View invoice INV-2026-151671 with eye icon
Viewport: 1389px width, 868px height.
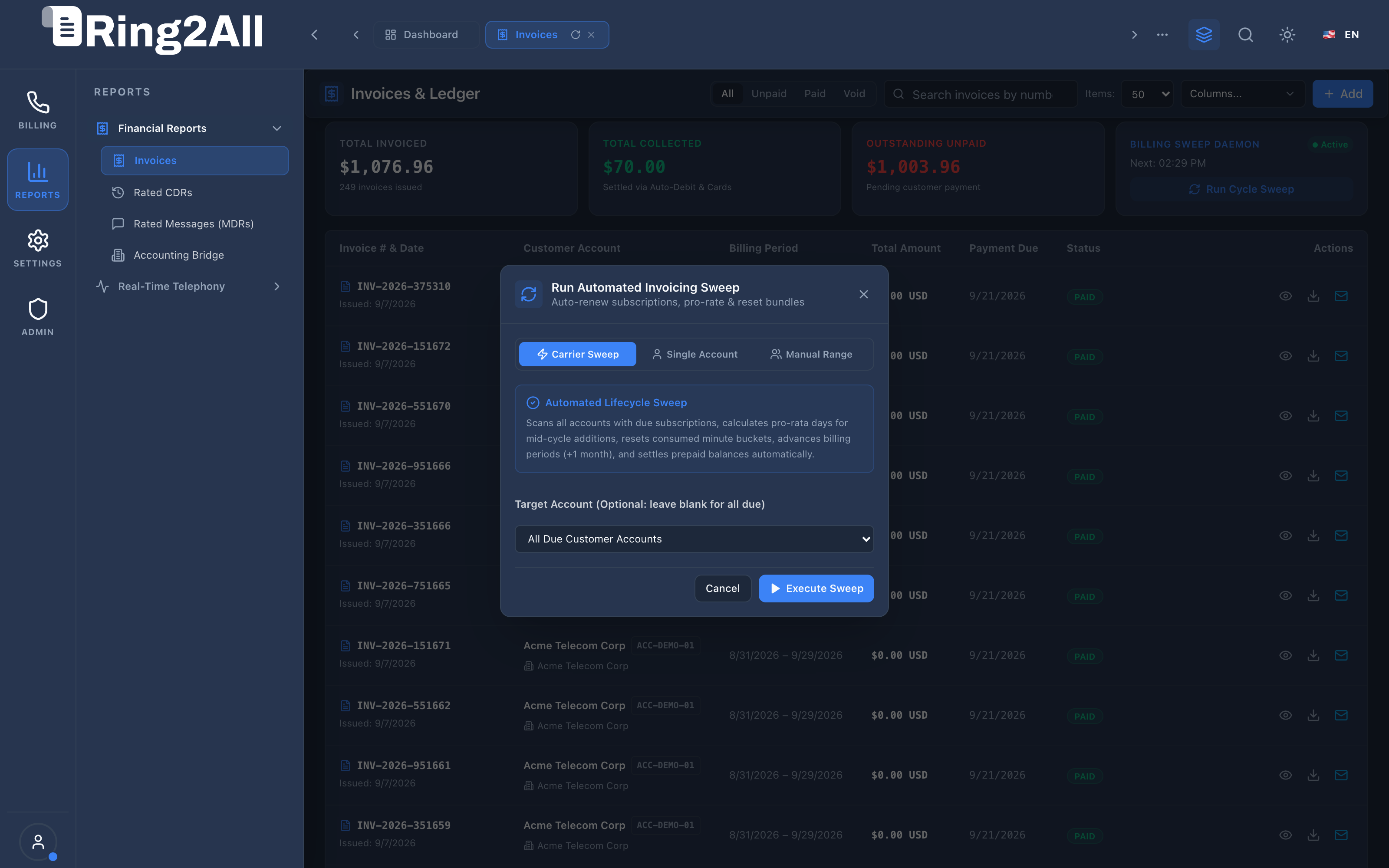tap(1286, 655)
